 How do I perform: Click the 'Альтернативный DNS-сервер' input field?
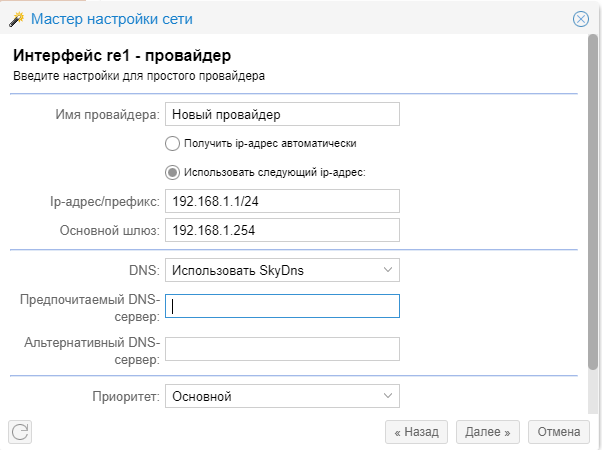click(282, 349)
